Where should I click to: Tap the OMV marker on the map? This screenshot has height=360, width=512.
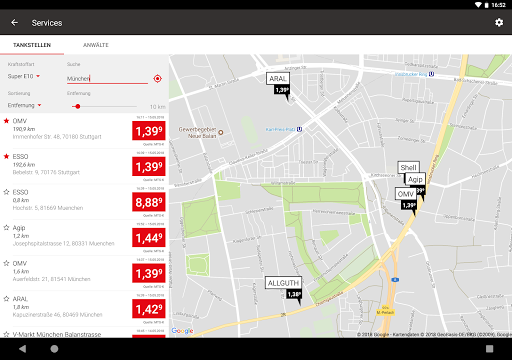[x=405, y=194]
